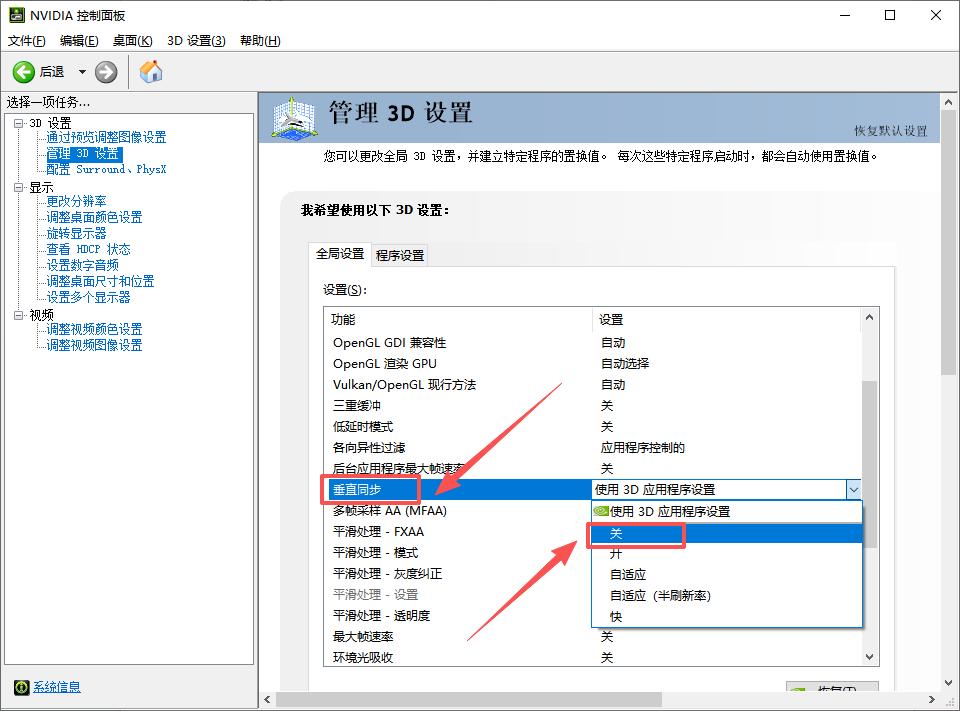The height and width of the screenshot is (711, 960).
Task: Choose 快 in vertical sync dropdown list
Action: click(x=727, y=616)
